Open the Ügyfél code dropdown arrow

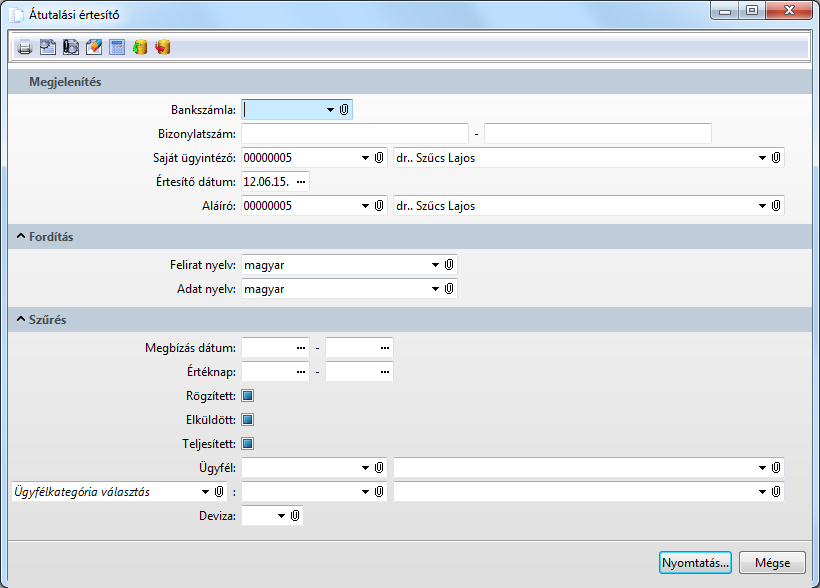coord(366,468)
